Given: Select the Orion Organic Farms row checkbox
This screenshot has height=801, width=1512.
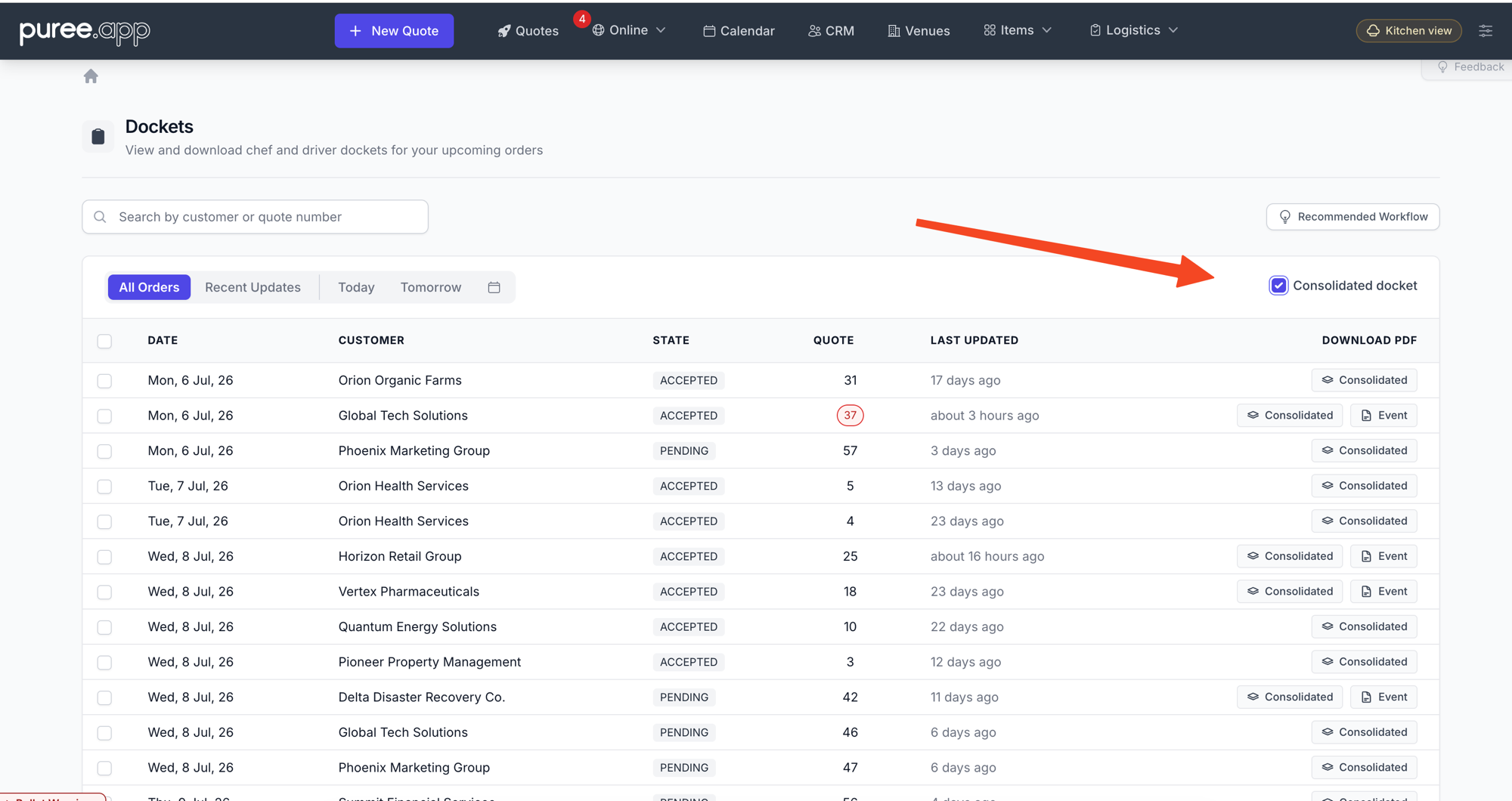Looking at the screenshot, I should (104, 381).
